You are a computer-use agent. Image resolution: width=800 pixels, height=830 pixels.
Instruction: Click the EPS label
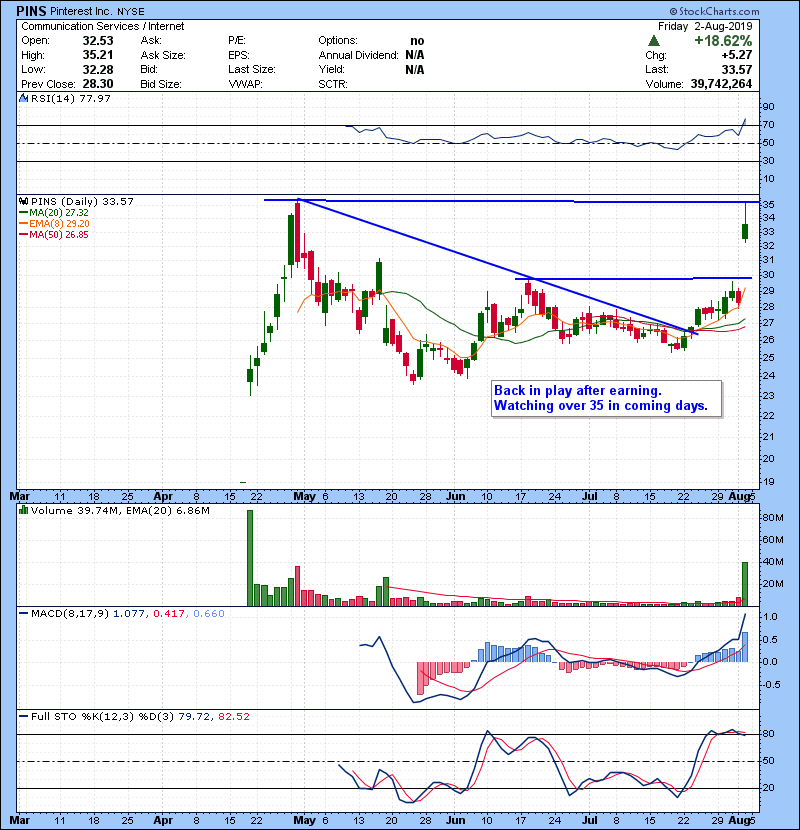(239, 55)
